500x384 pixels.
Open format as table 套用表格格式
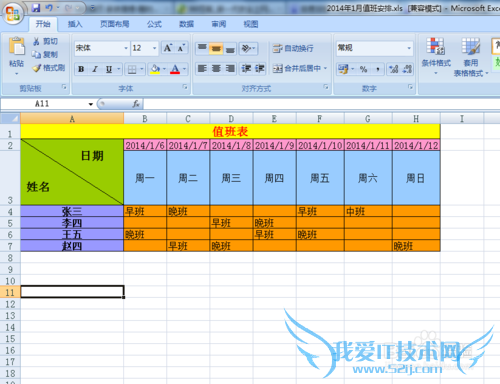click(x=471, y=57)
